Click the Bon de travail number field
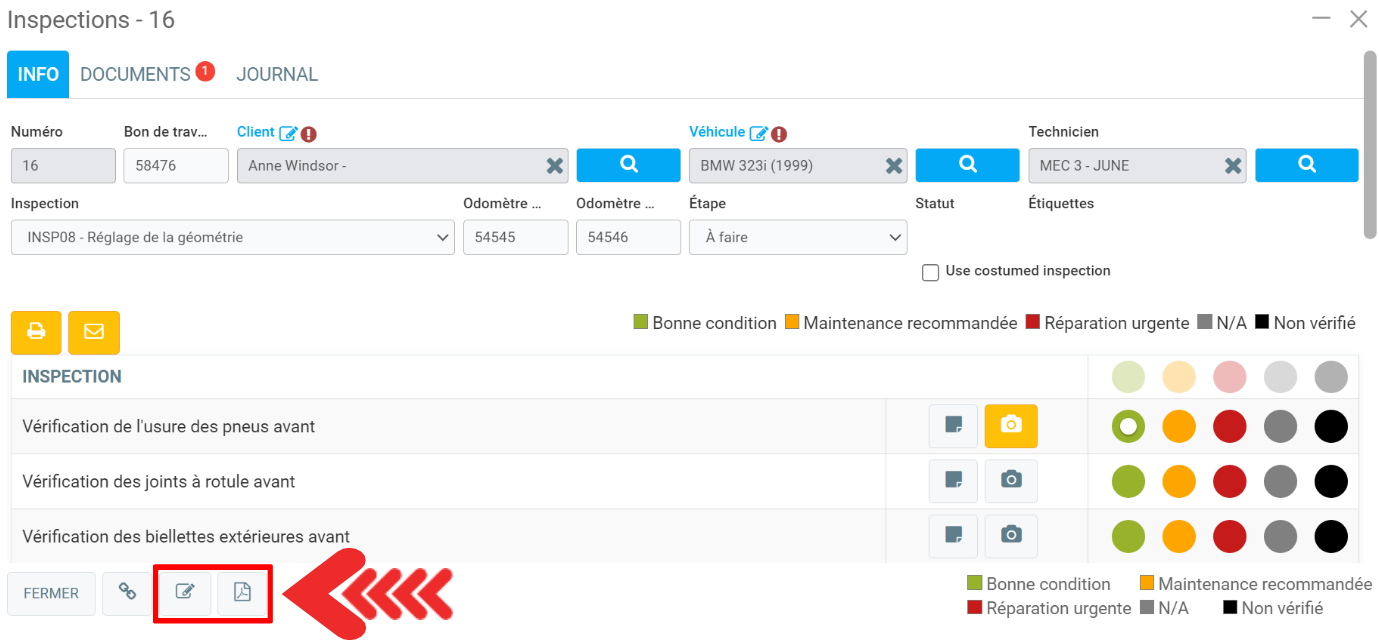 176,166
